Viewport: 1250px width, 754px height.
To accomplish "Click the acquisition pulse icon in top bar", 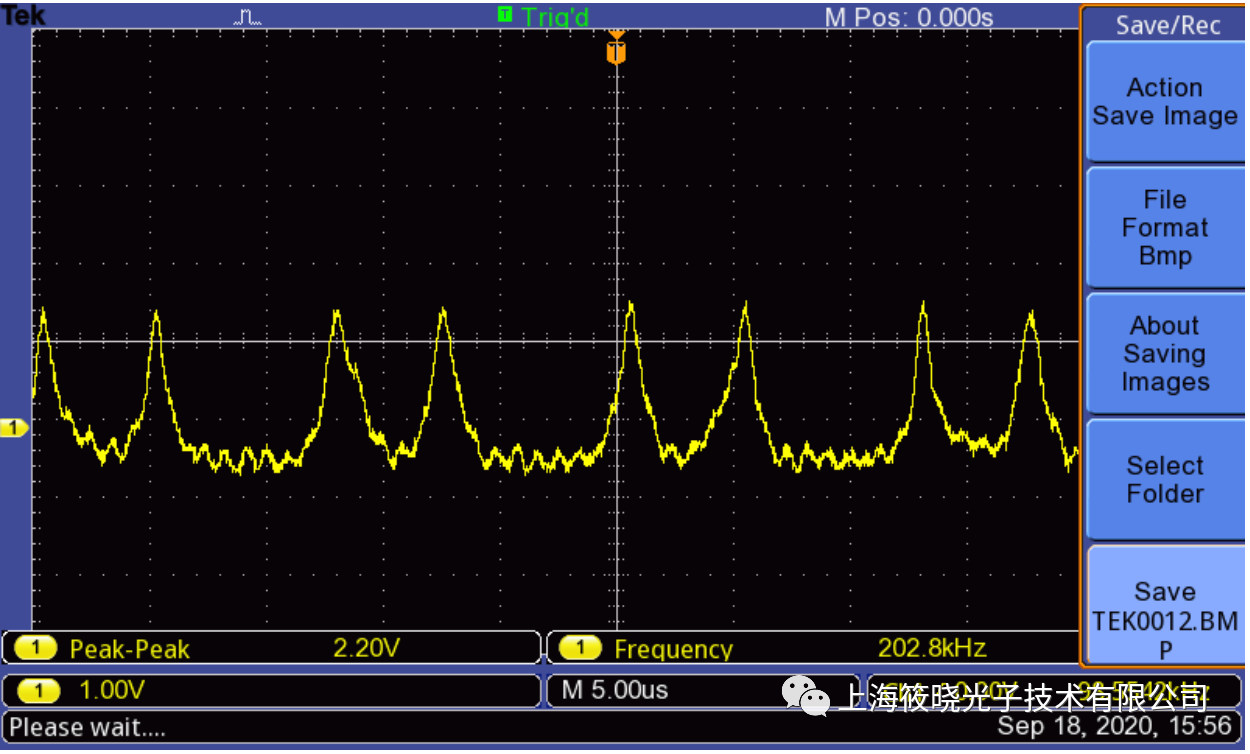I will (247, 16).
